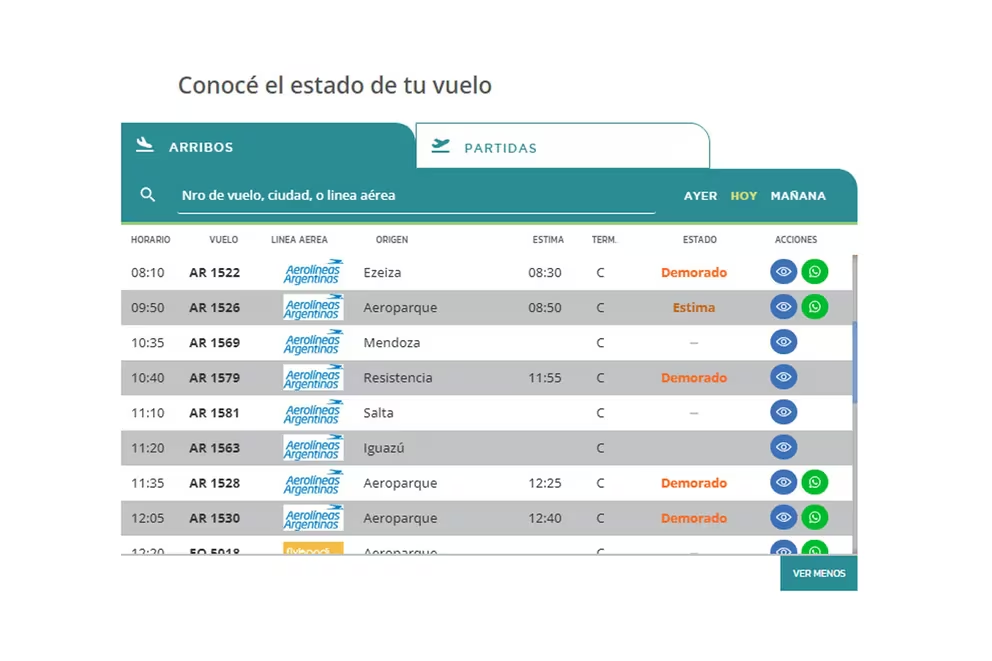Show details for Resistencia flight AR 1579

784,377
